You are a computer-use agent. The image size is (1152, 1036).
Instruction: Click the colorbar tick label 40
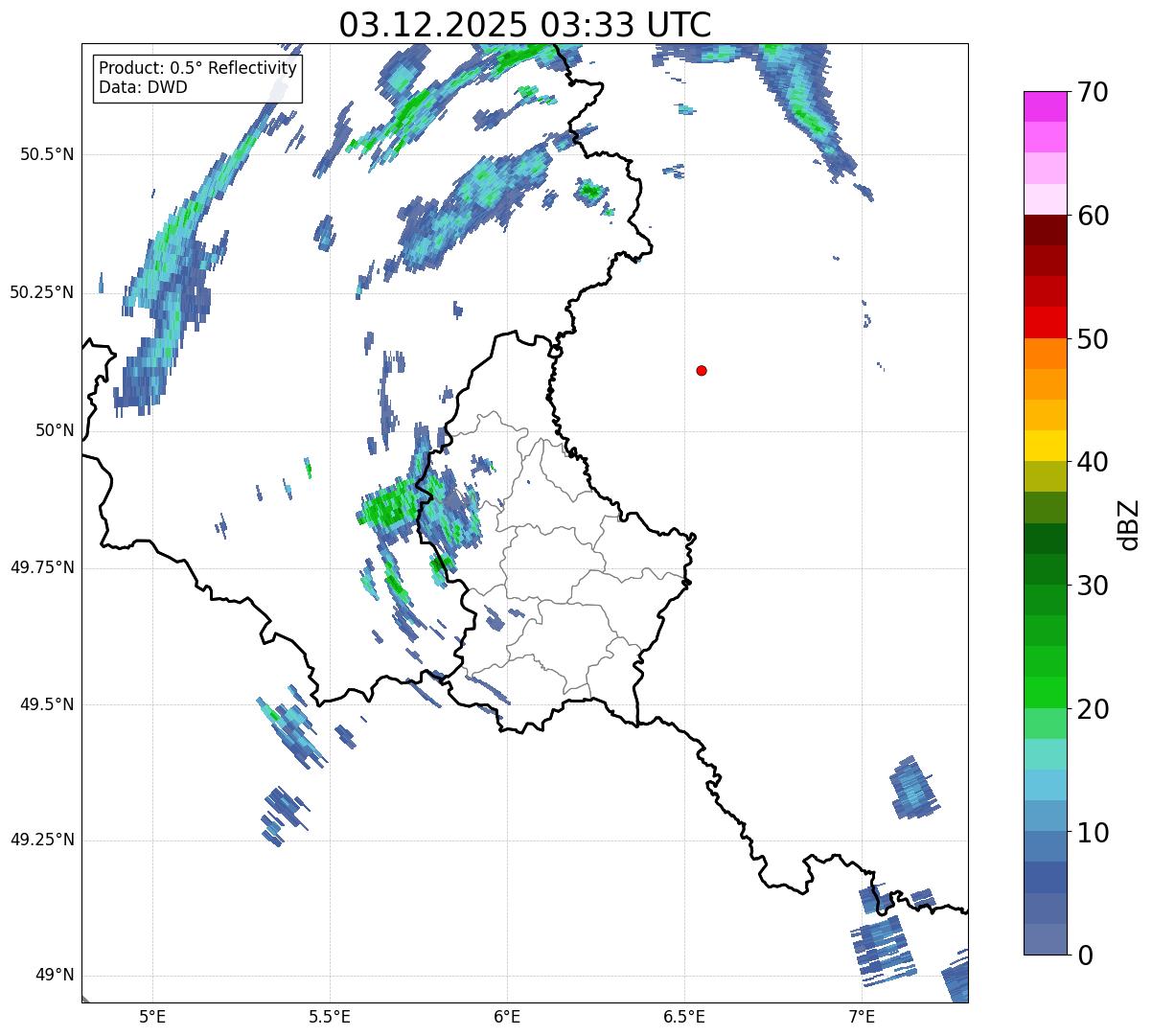pos(1093,462)
